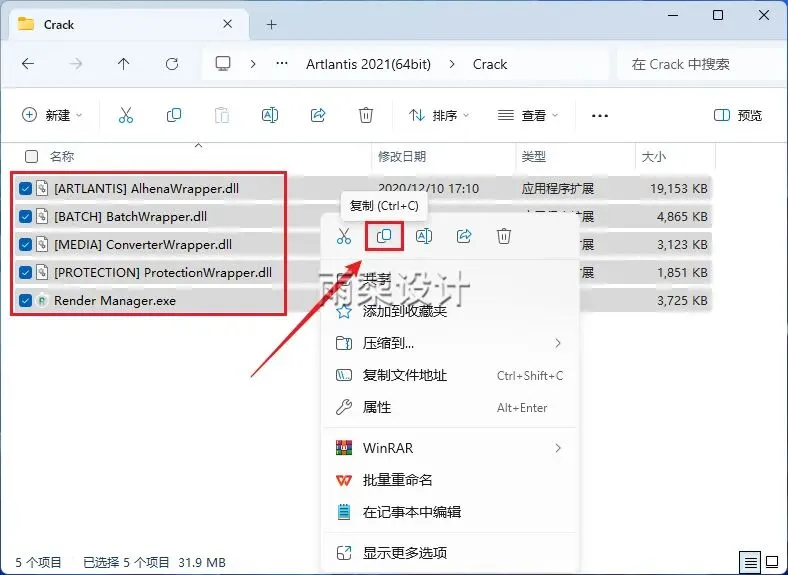Sort by the 名称 column header
This screenshot has width=788, height=575.
[x=62, y=156]
